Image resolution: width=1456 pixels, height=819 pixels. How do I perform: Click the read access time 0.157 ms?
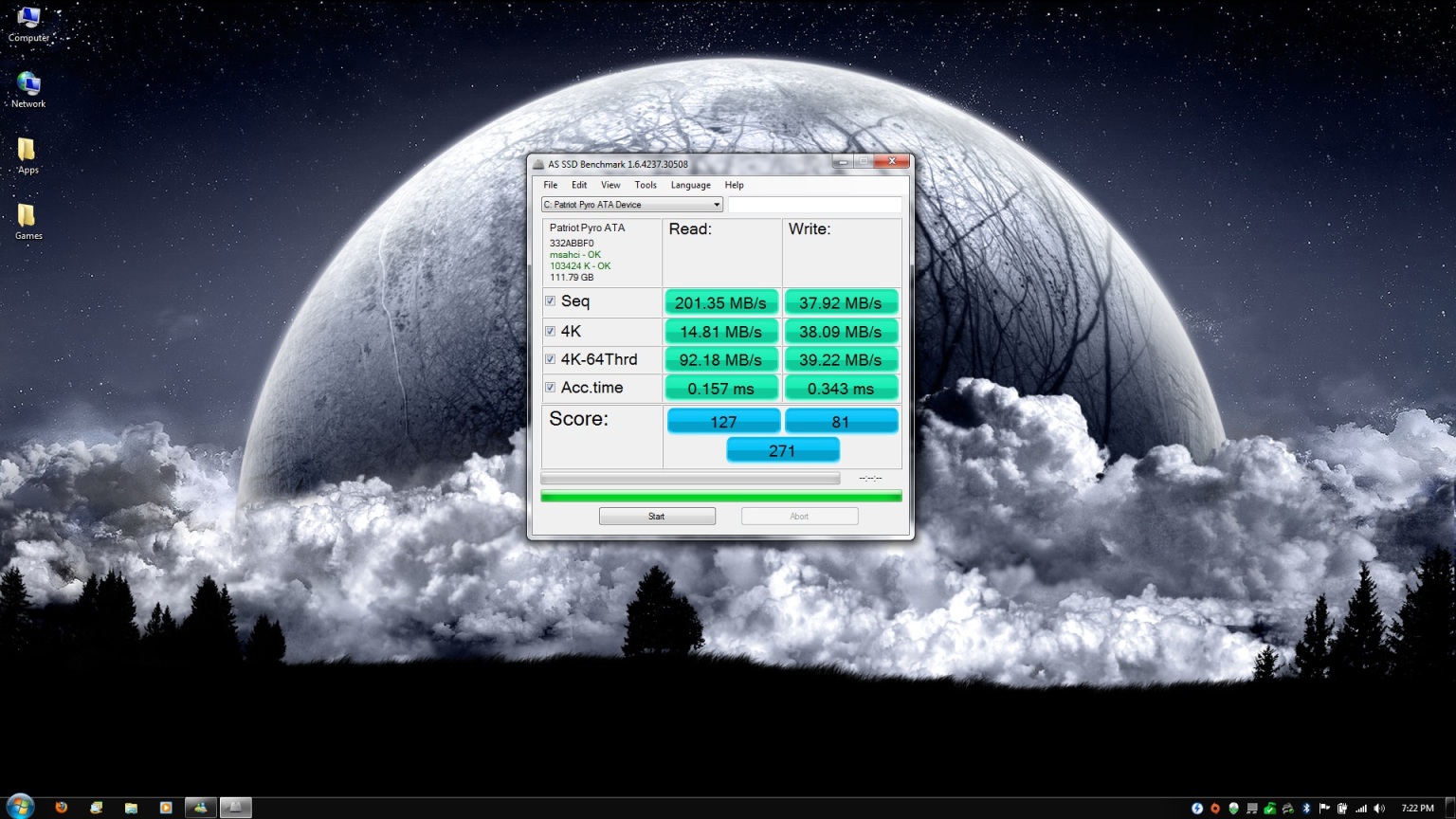721,388
